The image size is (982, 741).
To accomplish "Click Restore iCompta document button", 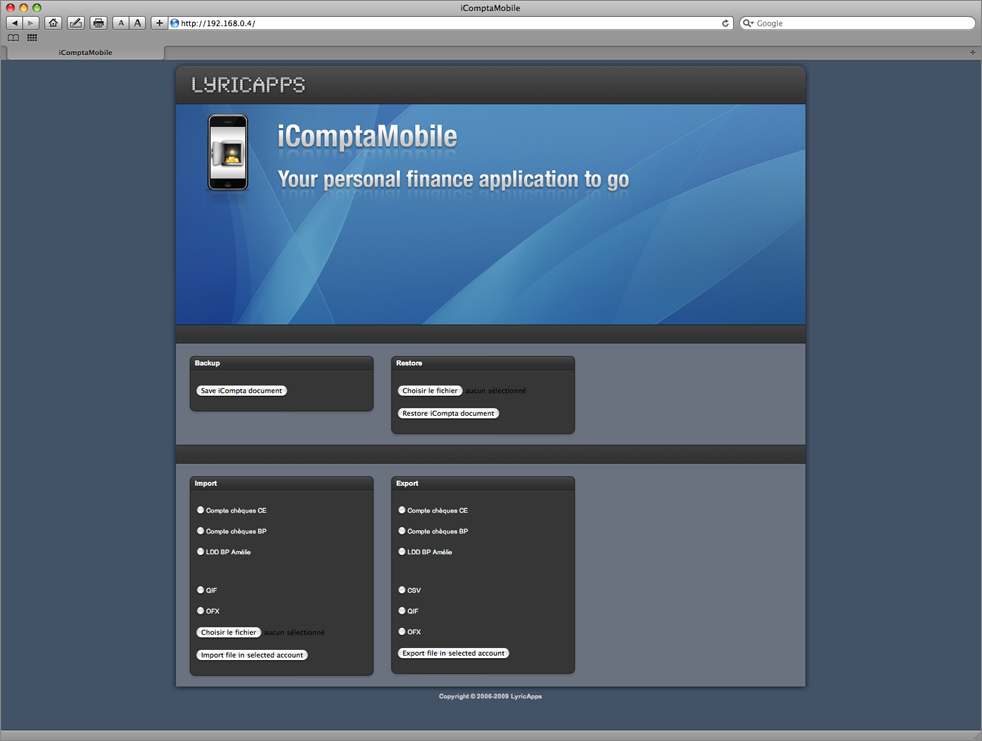I will click(x=448, y=413).
